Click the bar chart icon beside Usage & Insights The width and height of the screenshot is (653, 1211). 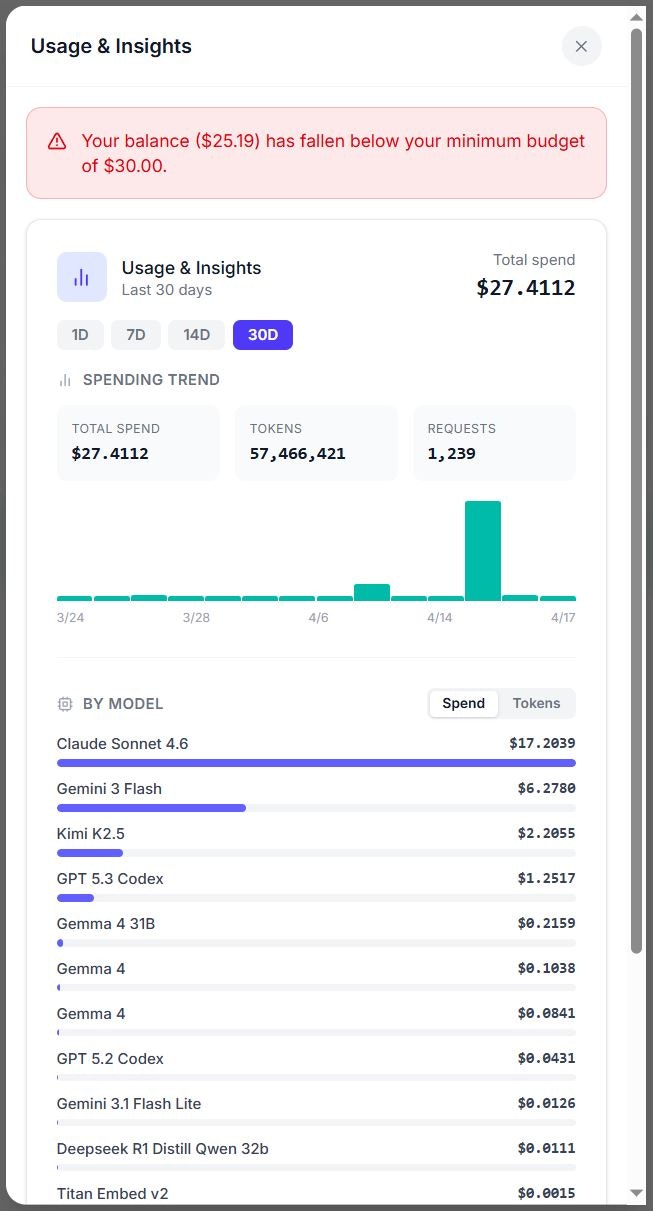[82, 277]
